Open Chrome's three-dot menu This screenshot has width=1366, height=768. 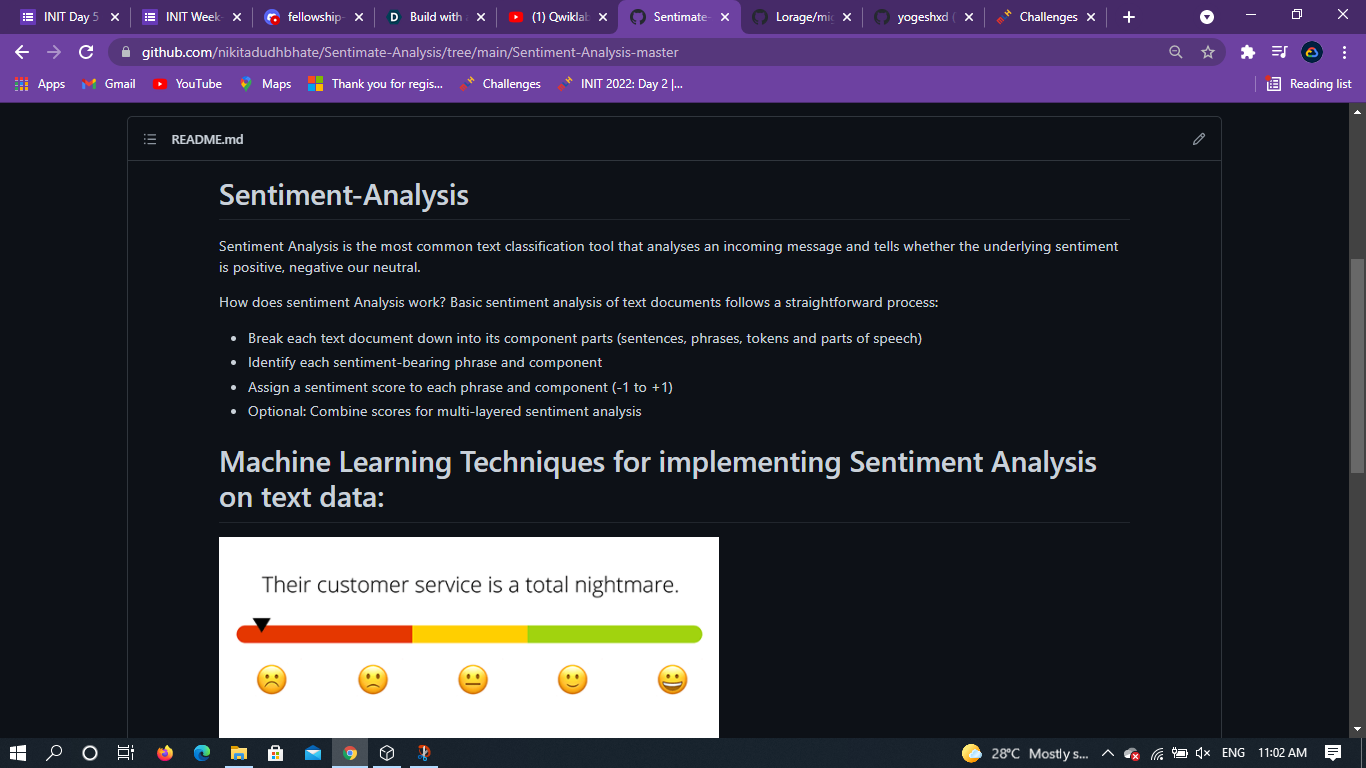pos(1343,51)
